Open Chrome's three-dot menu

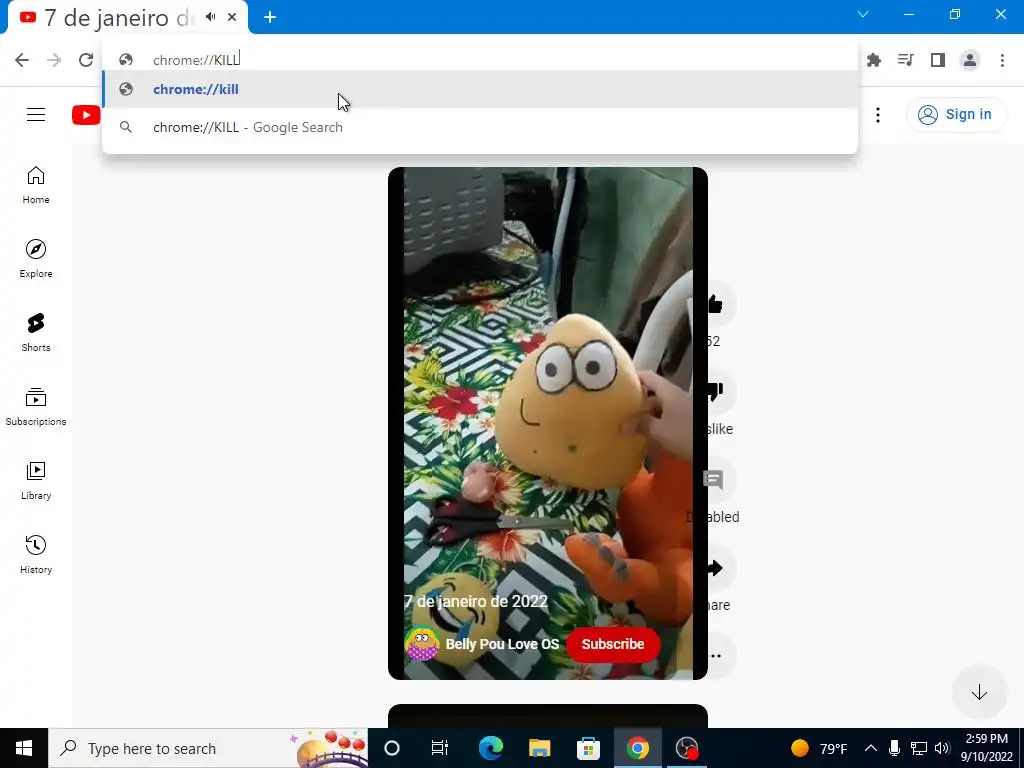point(1002,60)
